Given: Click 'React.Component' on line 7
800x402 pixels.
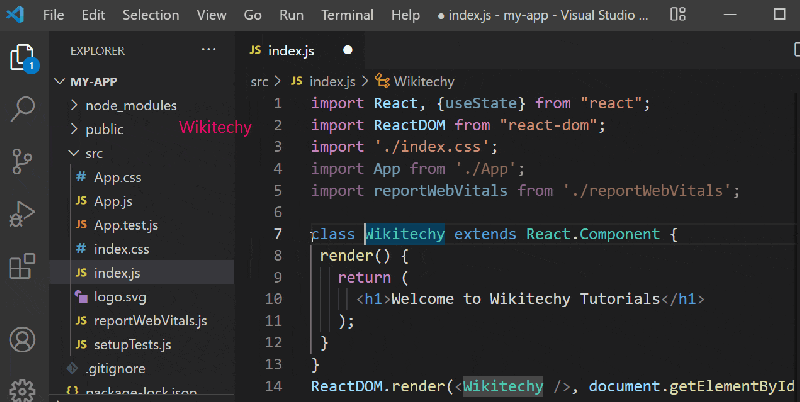Looking at the screenshot, I should (x=593, y=234).
